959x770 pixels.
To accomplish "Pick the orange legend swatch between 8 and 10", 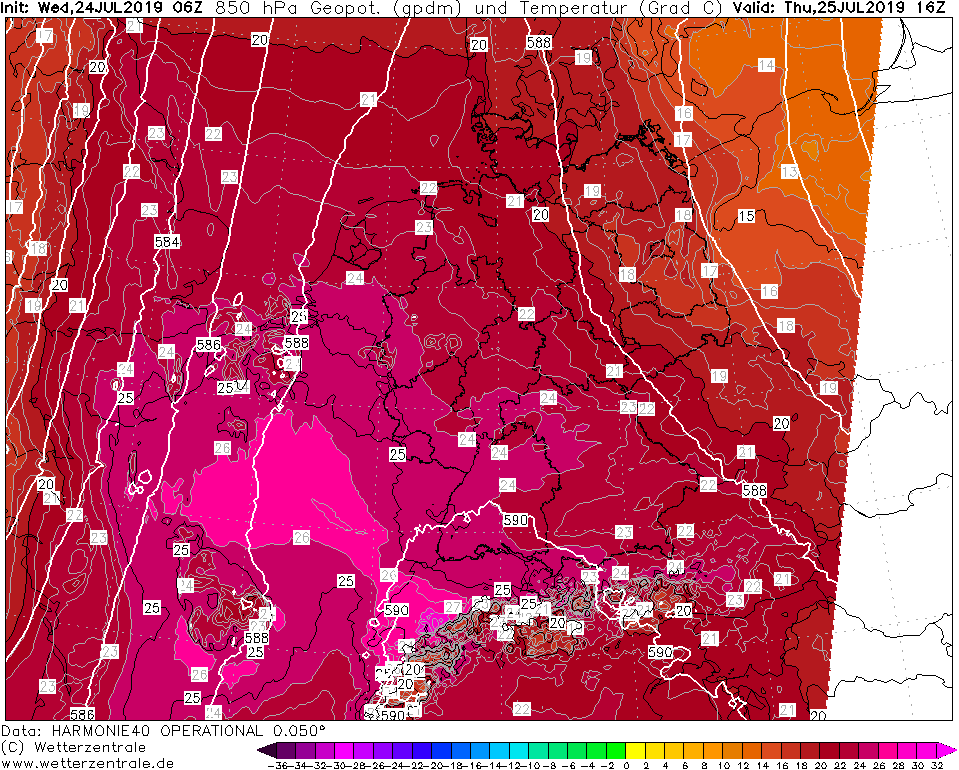I will (x=713, y=750).
